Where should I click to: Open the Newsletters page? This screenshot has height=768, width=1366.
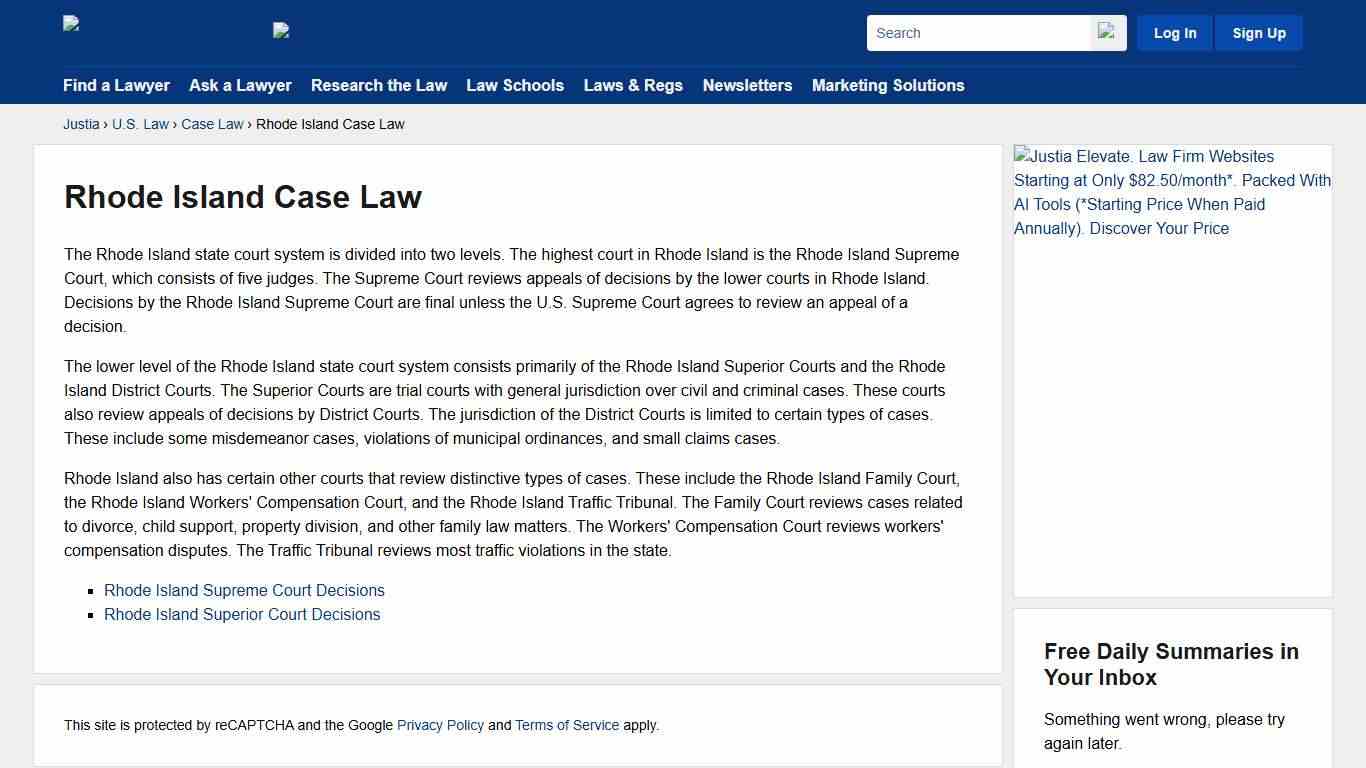tap(747, 86)
